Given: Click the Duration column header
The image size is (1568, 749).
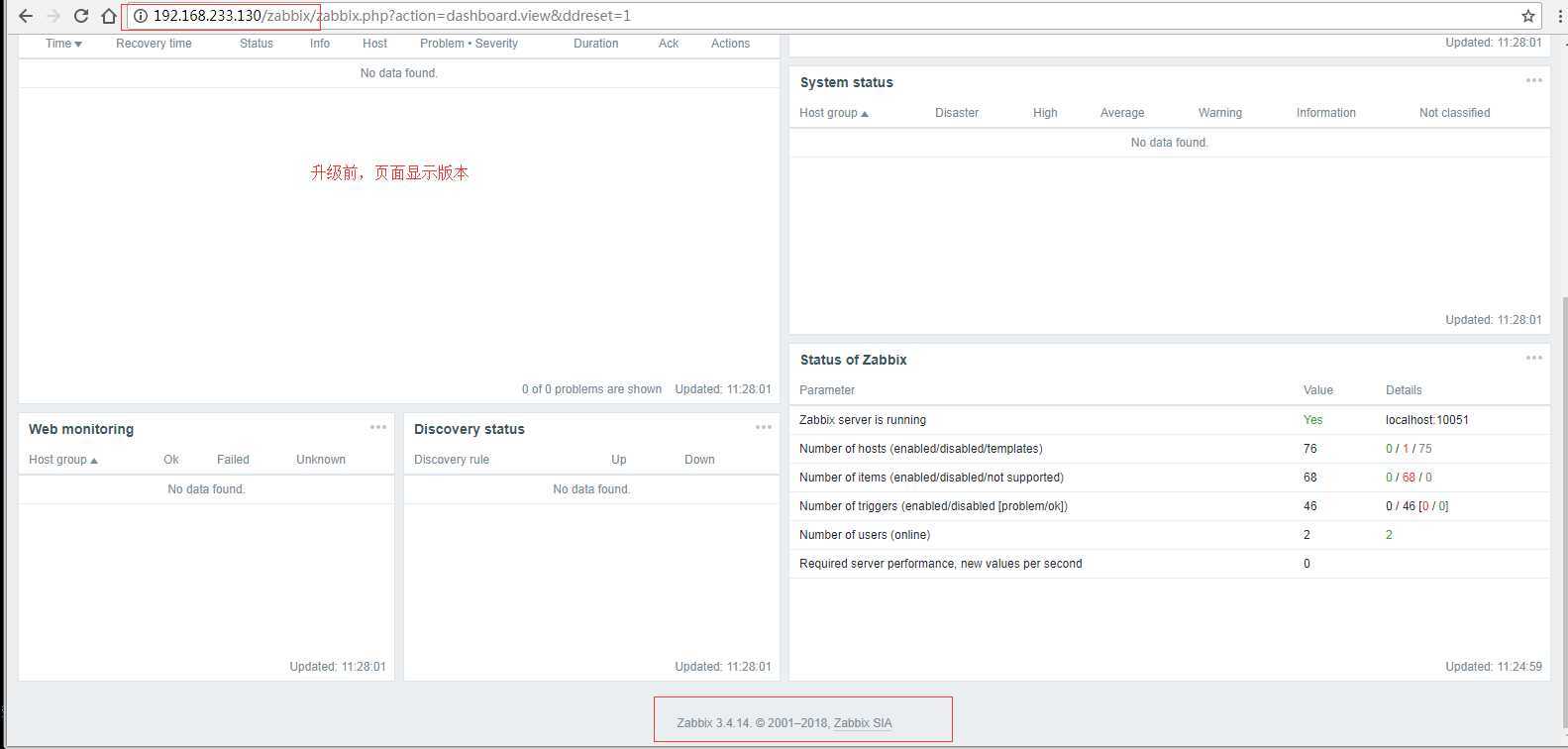Looking at the screenshot, I should (x=595, y=44).
